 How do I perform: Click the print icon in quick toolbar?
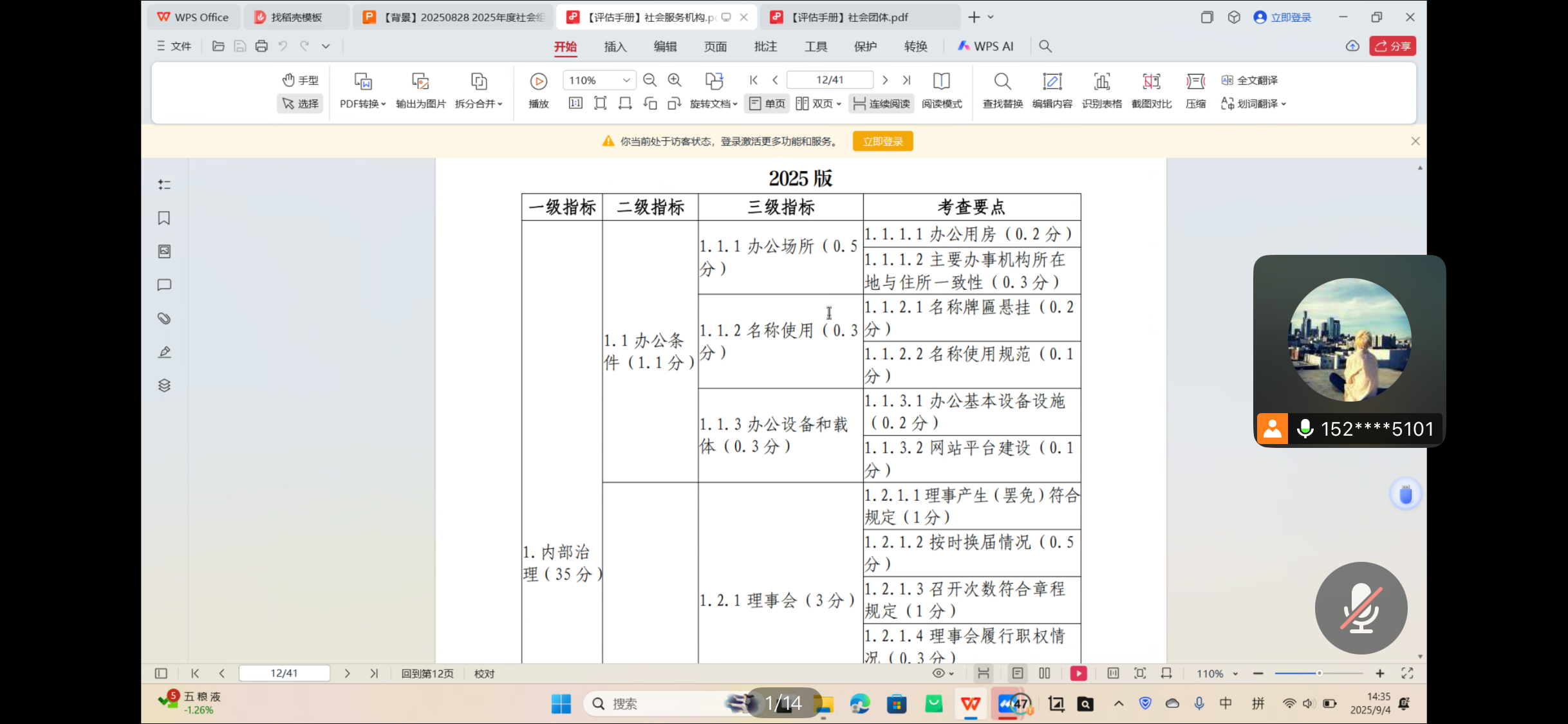coord(261,46)
